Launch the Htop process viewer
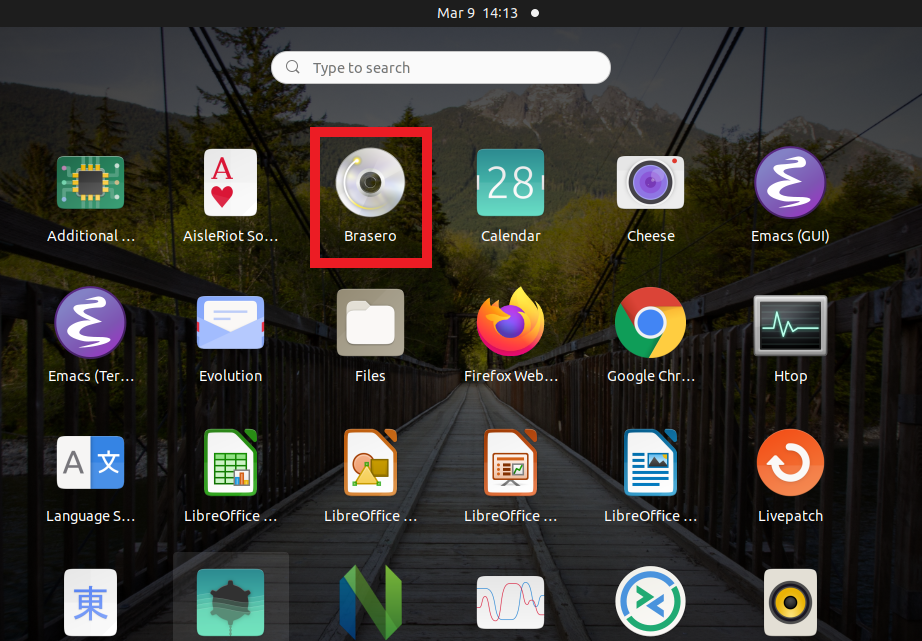Screen dimensions: 922x641 (790, 325)
